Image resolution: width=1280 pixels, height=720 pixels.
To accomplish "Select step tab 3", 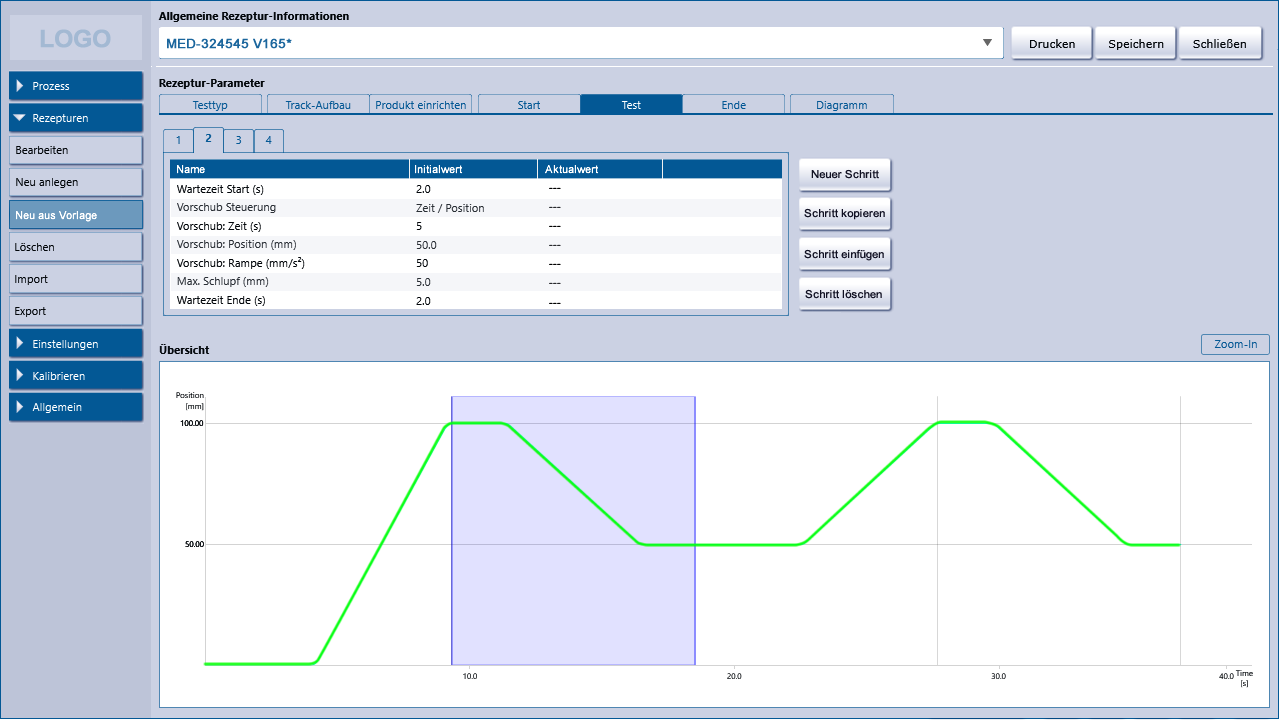I will [x=238, y=140].
